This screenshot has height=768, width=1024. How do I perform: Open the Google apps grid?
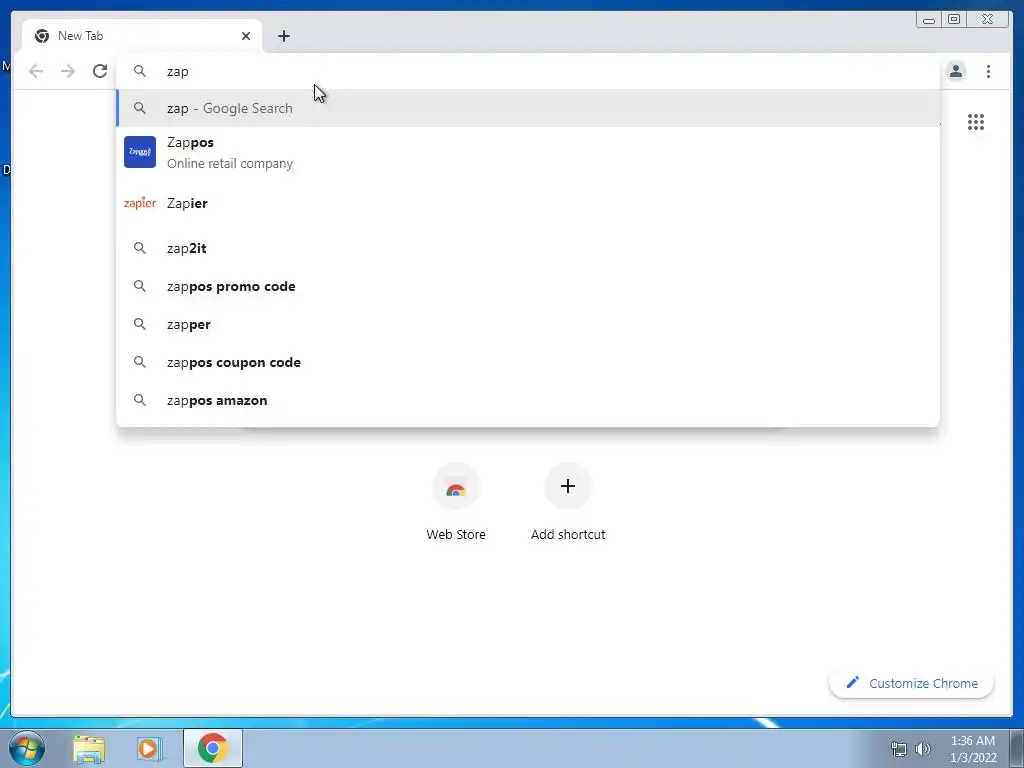click(976, 122)
